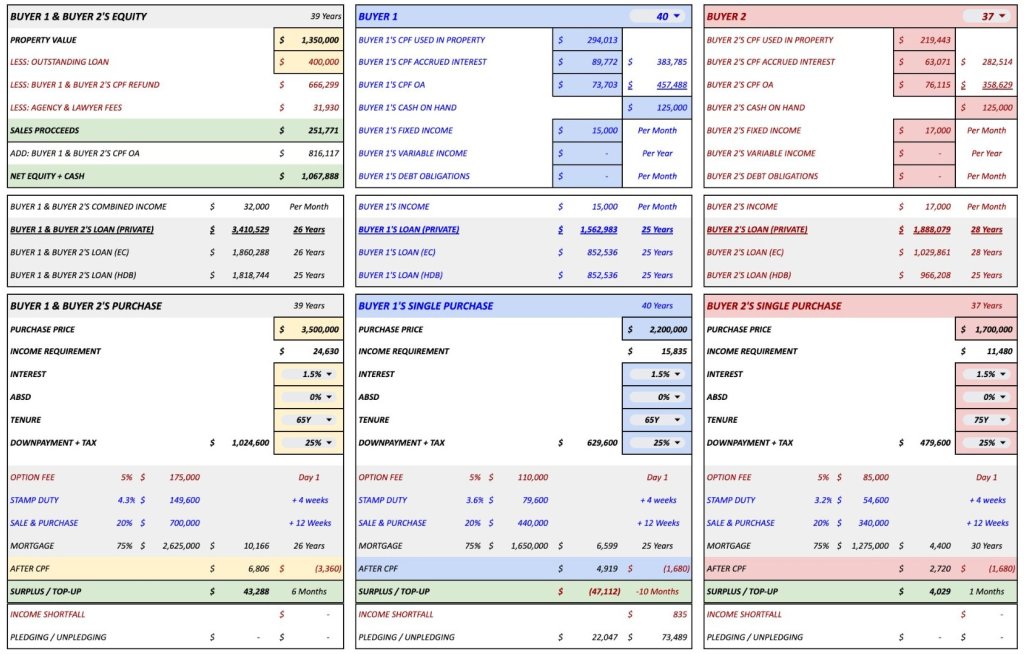Click Buyer 1 unpledging value 73,489

[x=674, y=638]
